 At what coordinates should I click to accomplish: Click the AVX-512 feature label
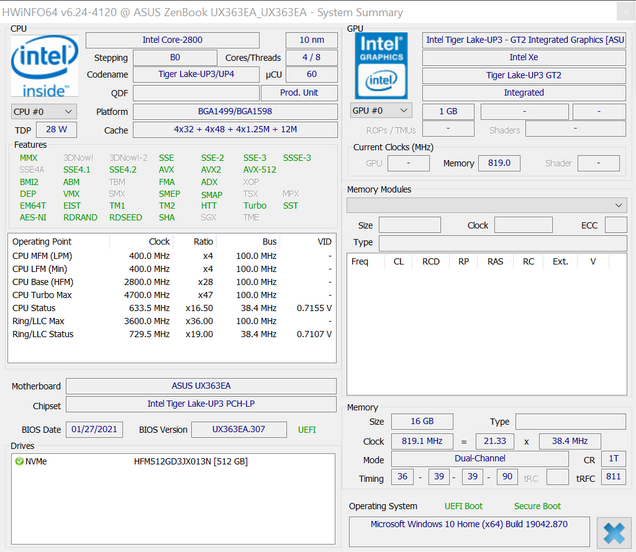(258, 170)
